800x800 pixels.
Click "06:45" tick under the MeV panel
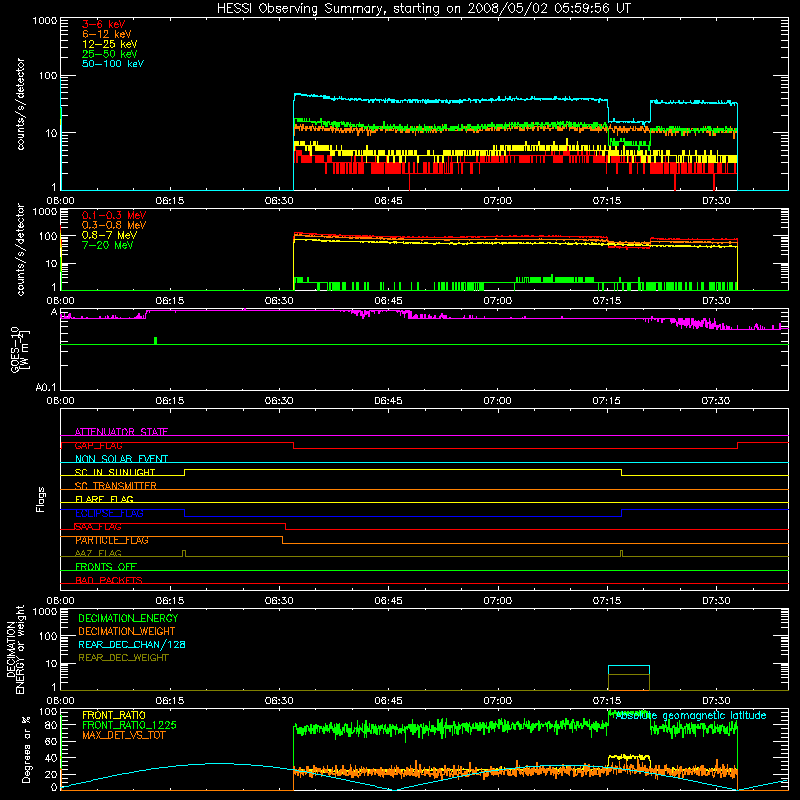[x=388, y=301]
